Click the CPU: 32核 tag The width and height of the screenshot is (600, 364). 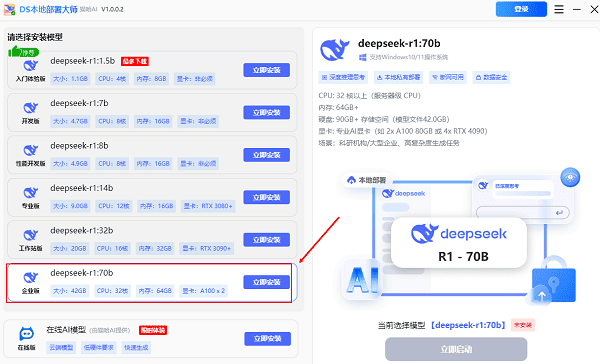pos(112,291)
